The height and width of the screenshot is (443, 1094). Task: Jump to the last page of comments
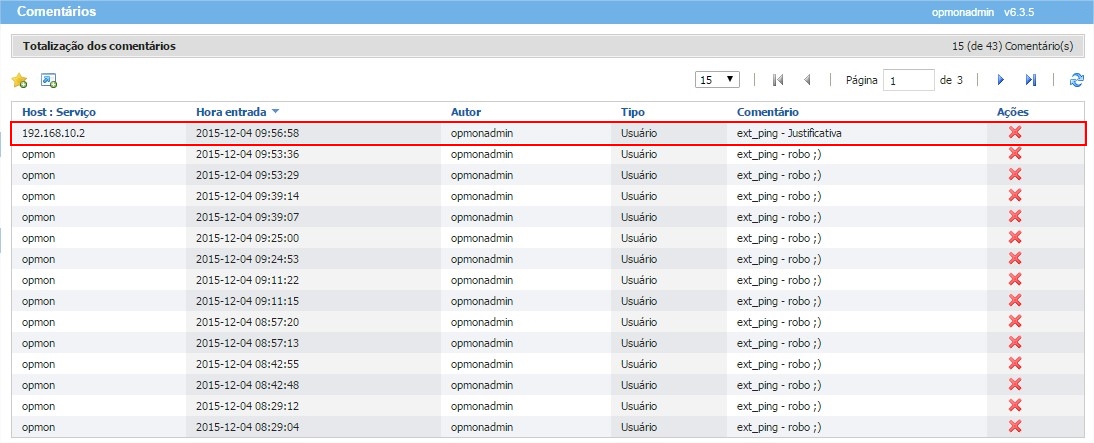click(x=1030, y=80)
